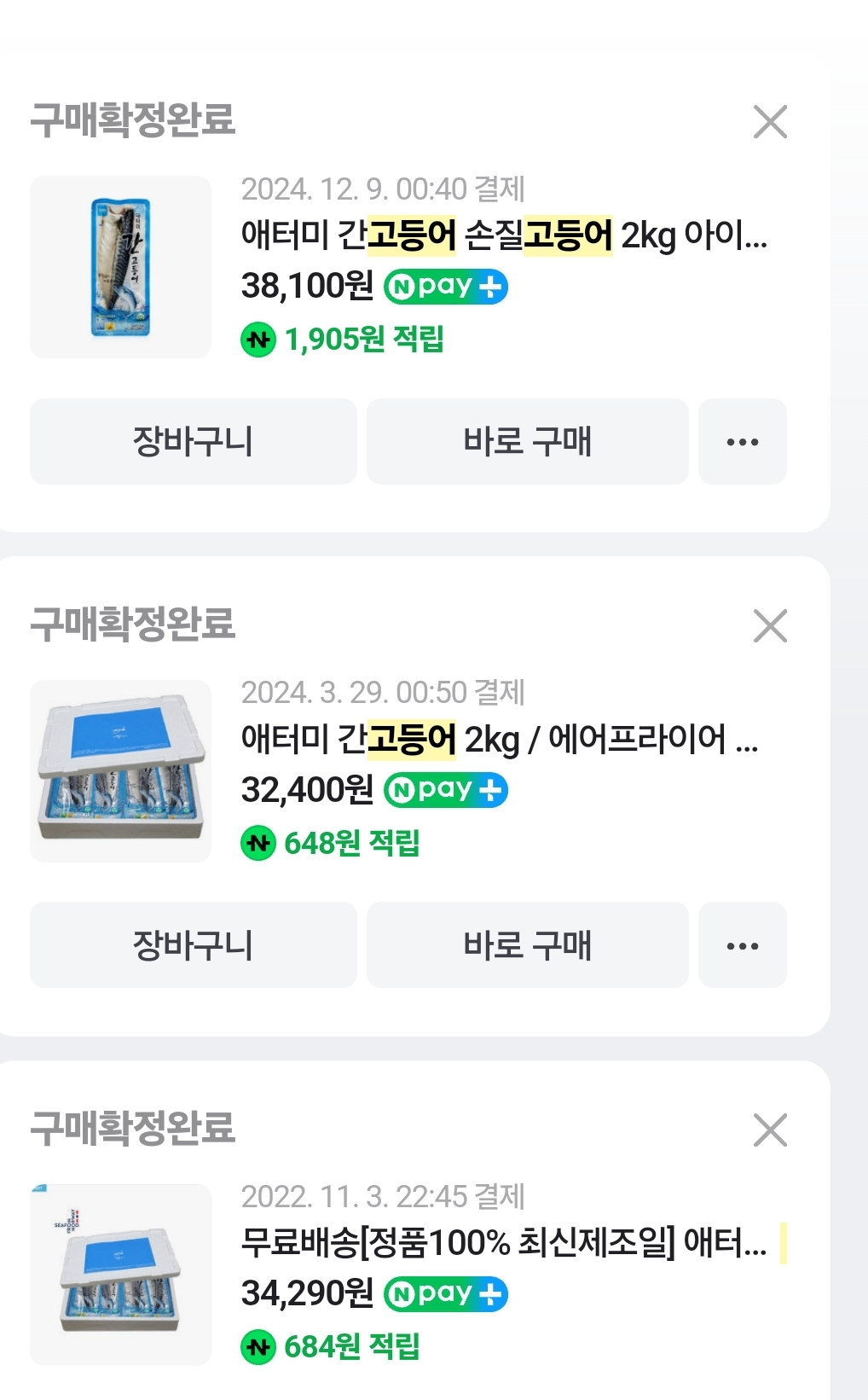
Task: Close the 2022. 11. 3. order card
Action: pyautogui.click(x=770, y=1130)
